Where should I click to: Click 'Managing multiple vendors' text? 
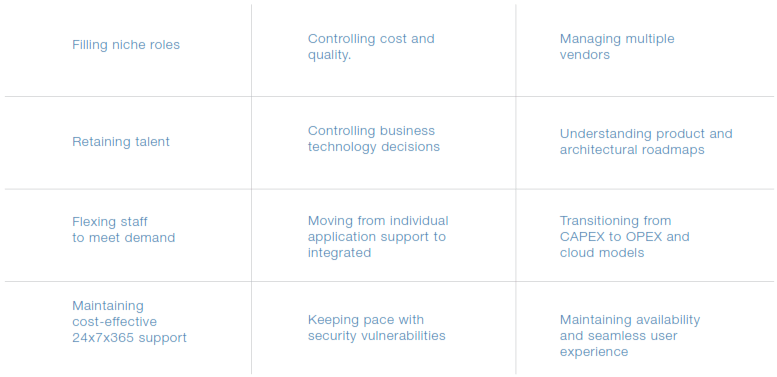(617, 47)
